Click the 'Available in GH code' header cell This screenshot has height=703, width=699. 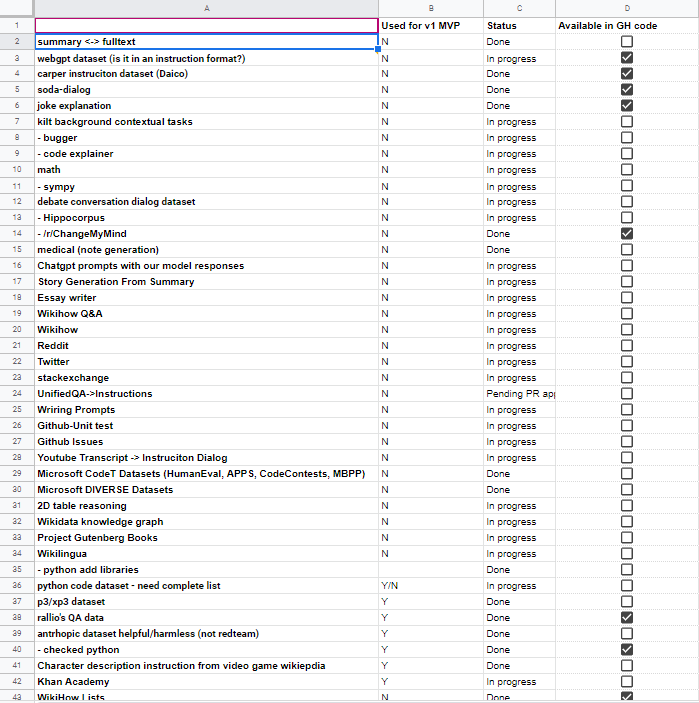click(627, 26)
